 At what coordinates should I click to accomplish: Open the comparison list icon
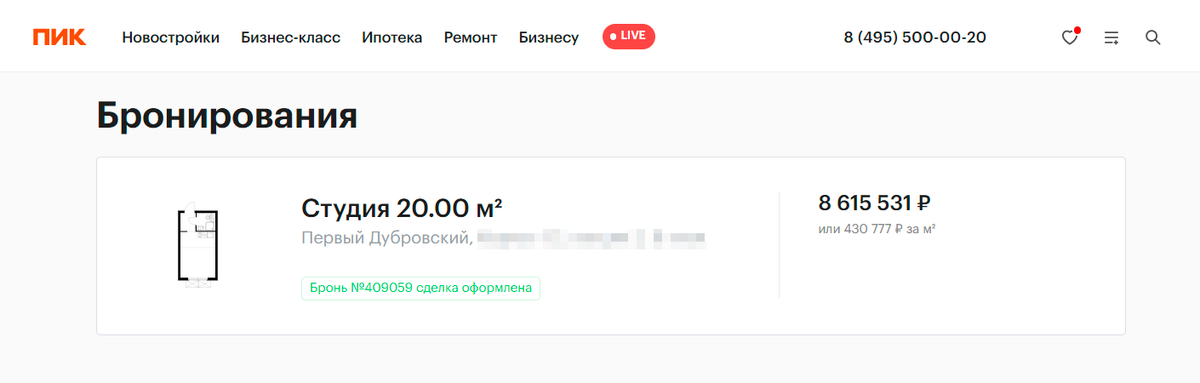[x=1111, y=37]
